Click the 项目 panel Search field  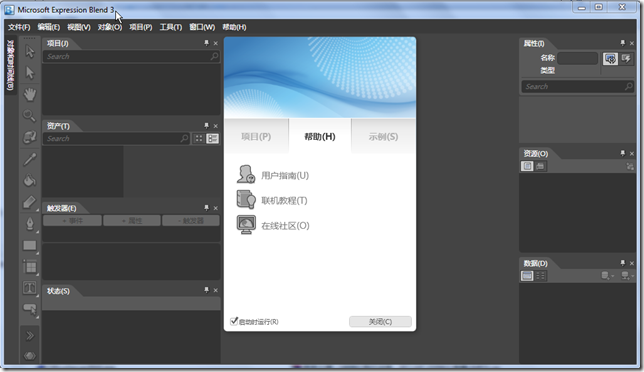[x=131, y=56]
